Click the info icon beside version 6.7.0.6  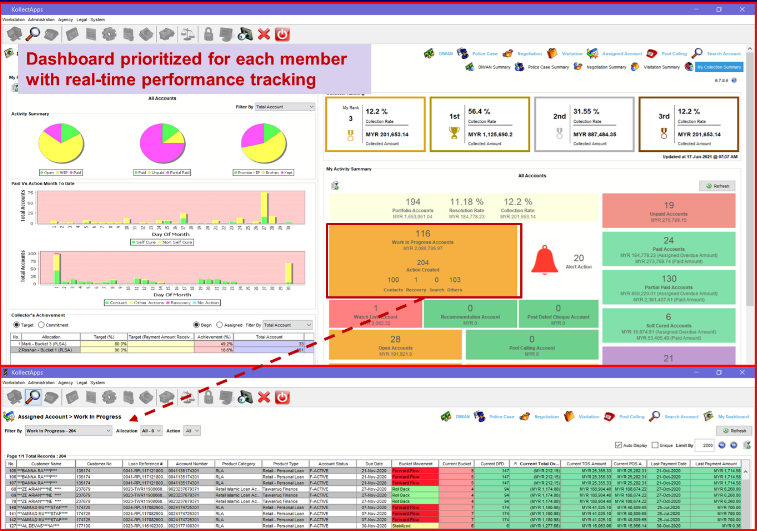[x=734, y=81]
